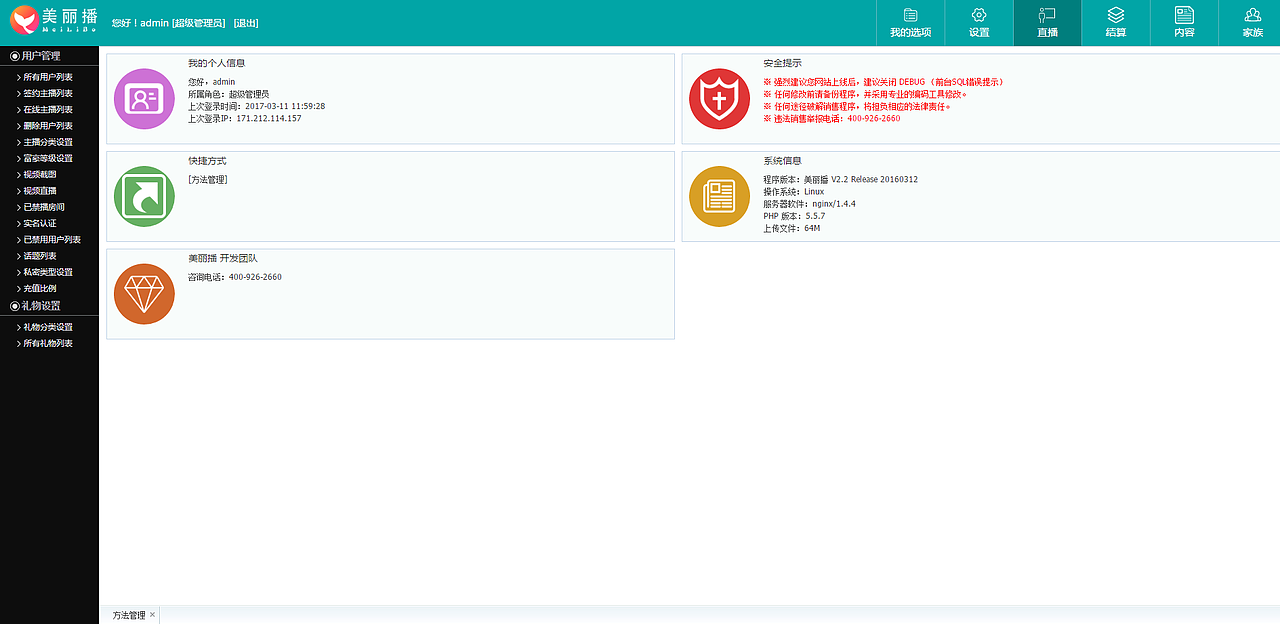Open 主播分类设置 in sidebar

point(49,142)
